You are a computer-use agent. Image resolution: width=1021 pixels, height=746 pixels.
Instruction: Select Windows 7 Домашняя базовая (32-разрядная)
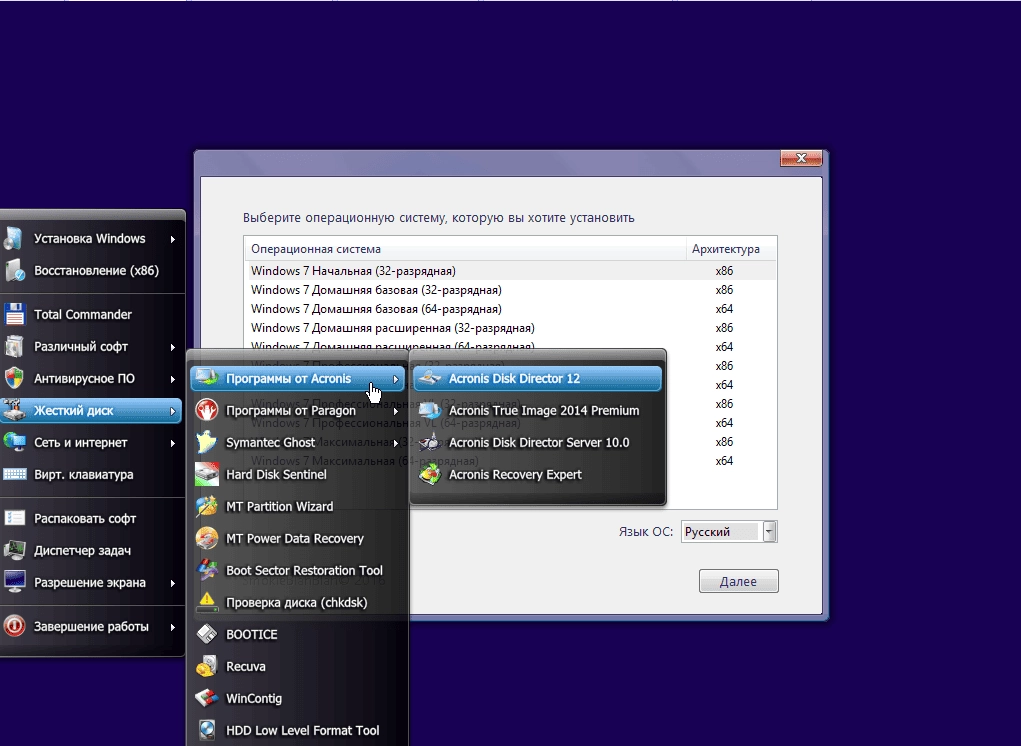[510, 290]
